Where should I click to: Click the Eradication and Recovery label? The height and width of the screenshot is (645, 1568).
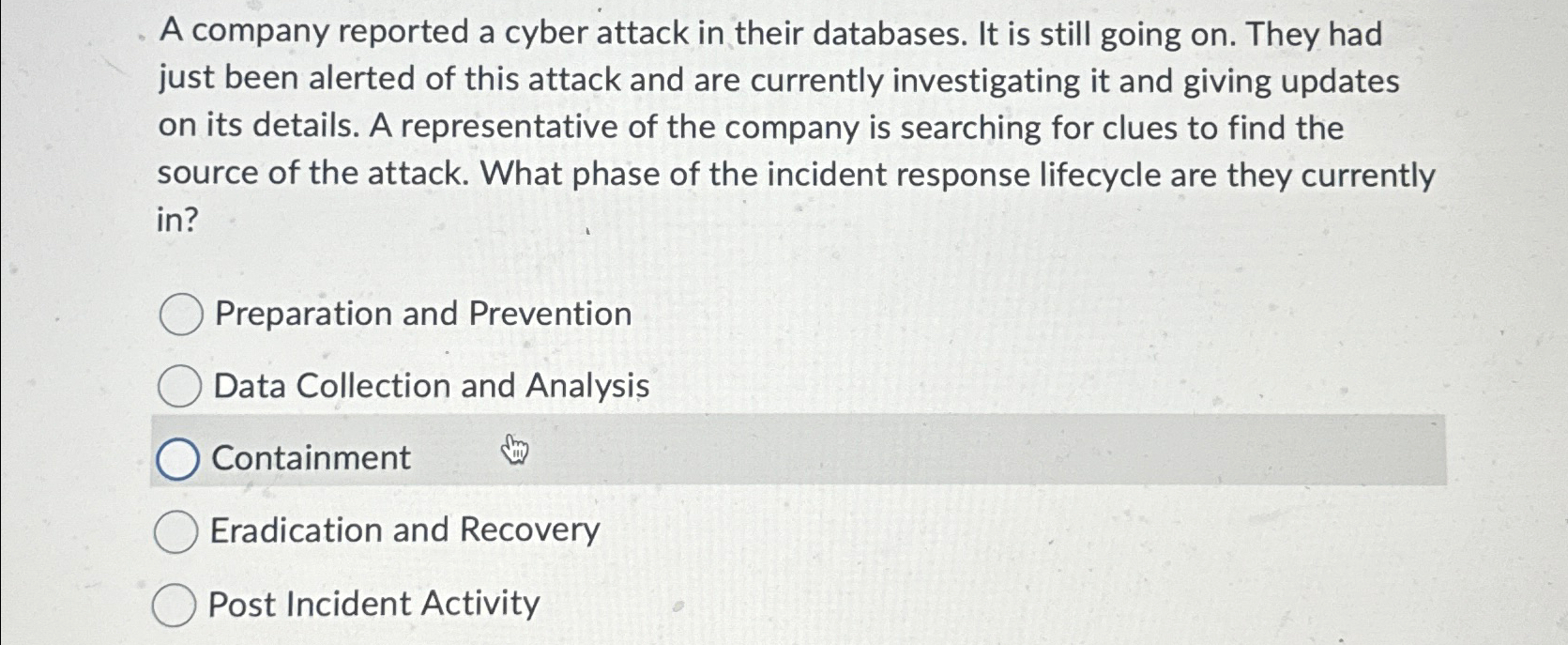tap(404, 530)
